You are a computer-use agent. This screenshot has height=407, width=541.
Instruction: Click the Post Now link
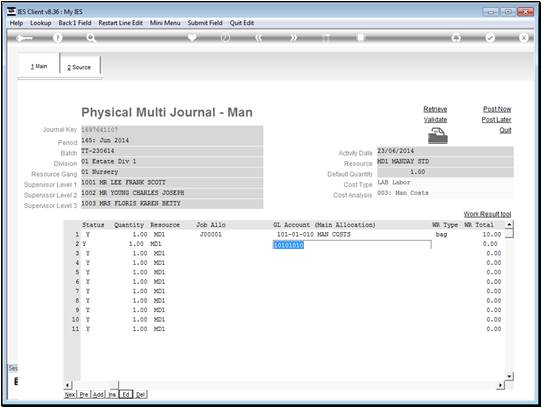pos(497,109)
